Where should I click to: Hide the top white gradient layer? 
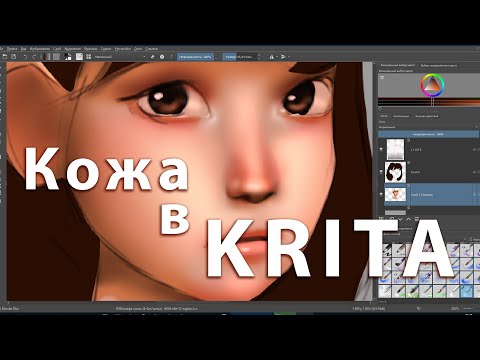click(381, 150)
